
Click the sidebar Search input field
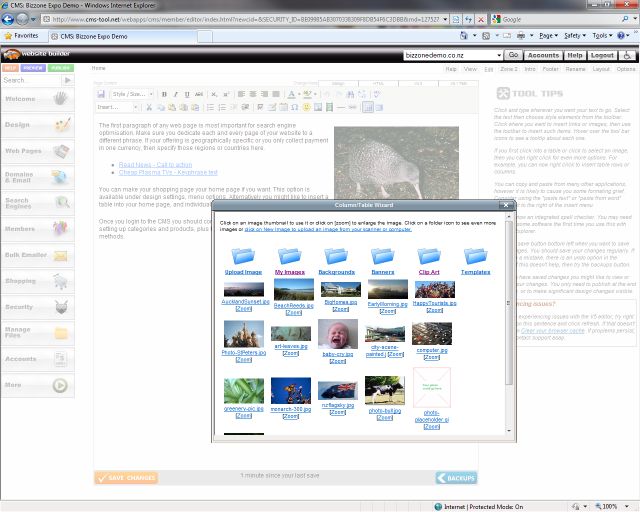pyautogui.click(x=30, y=80)
